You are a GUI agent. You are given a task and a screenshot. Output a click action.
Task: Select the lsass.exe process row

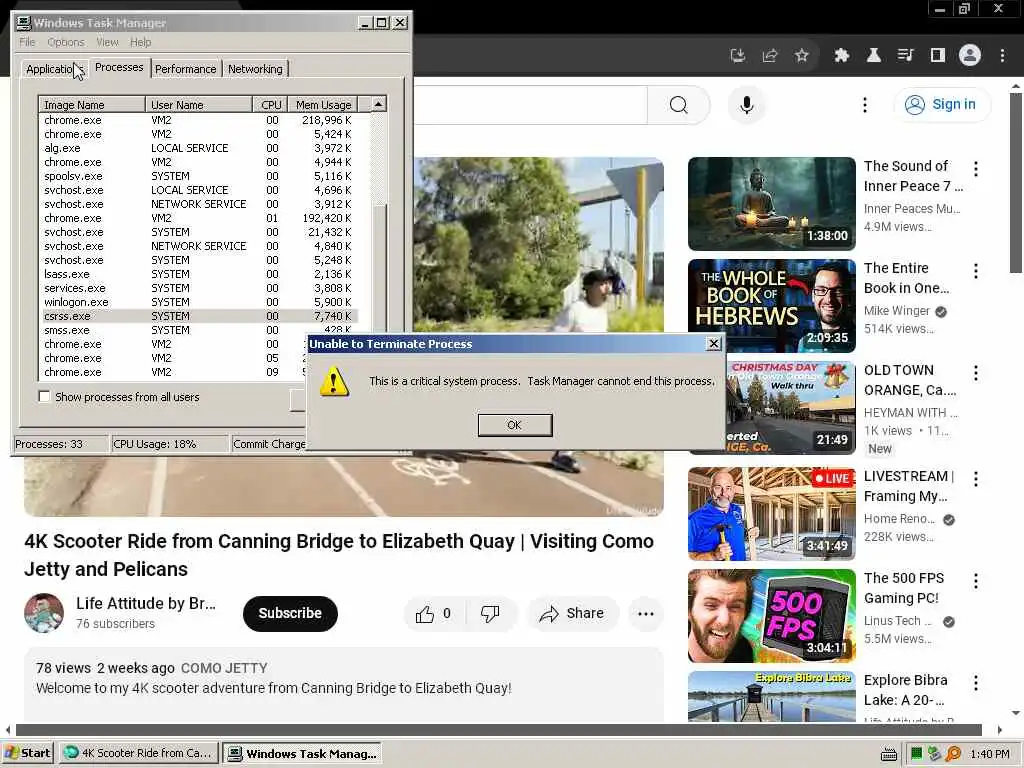tap(199, 274)
